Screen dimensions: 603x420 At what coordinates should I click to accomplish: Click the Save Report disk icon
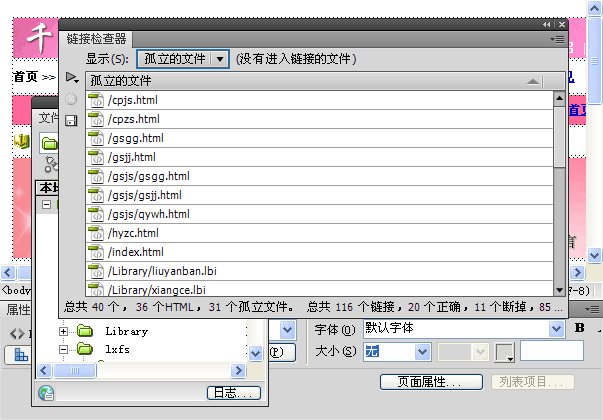point(71,121)
